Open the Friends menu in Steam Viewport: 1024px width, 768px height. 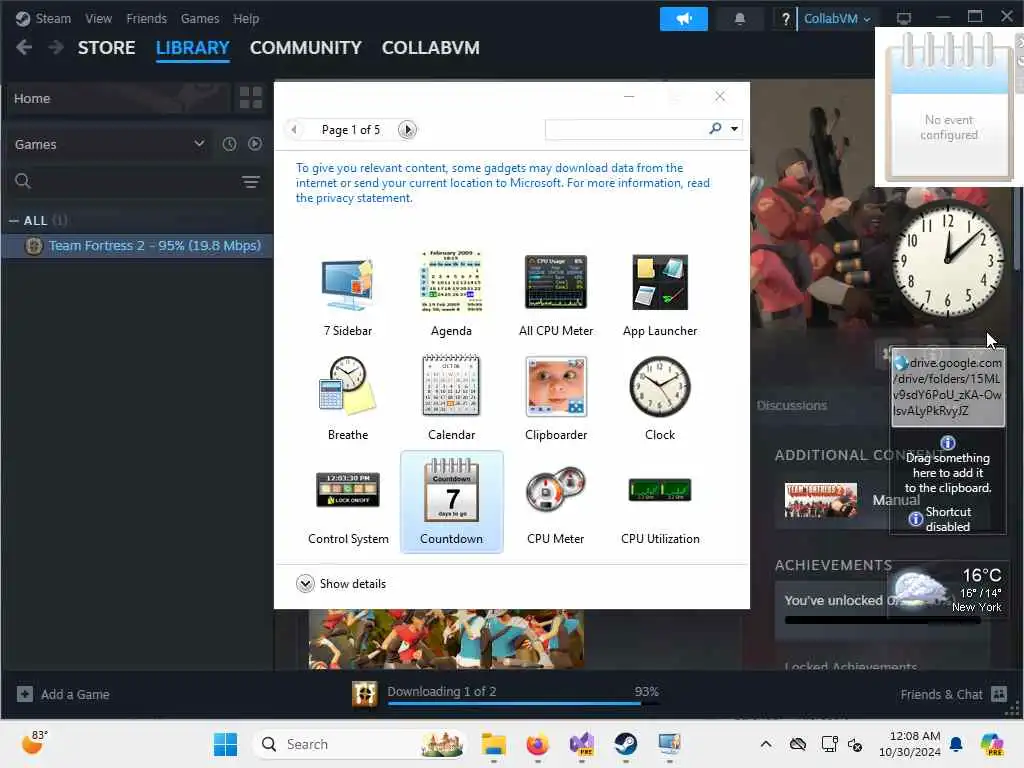point(146,18)
